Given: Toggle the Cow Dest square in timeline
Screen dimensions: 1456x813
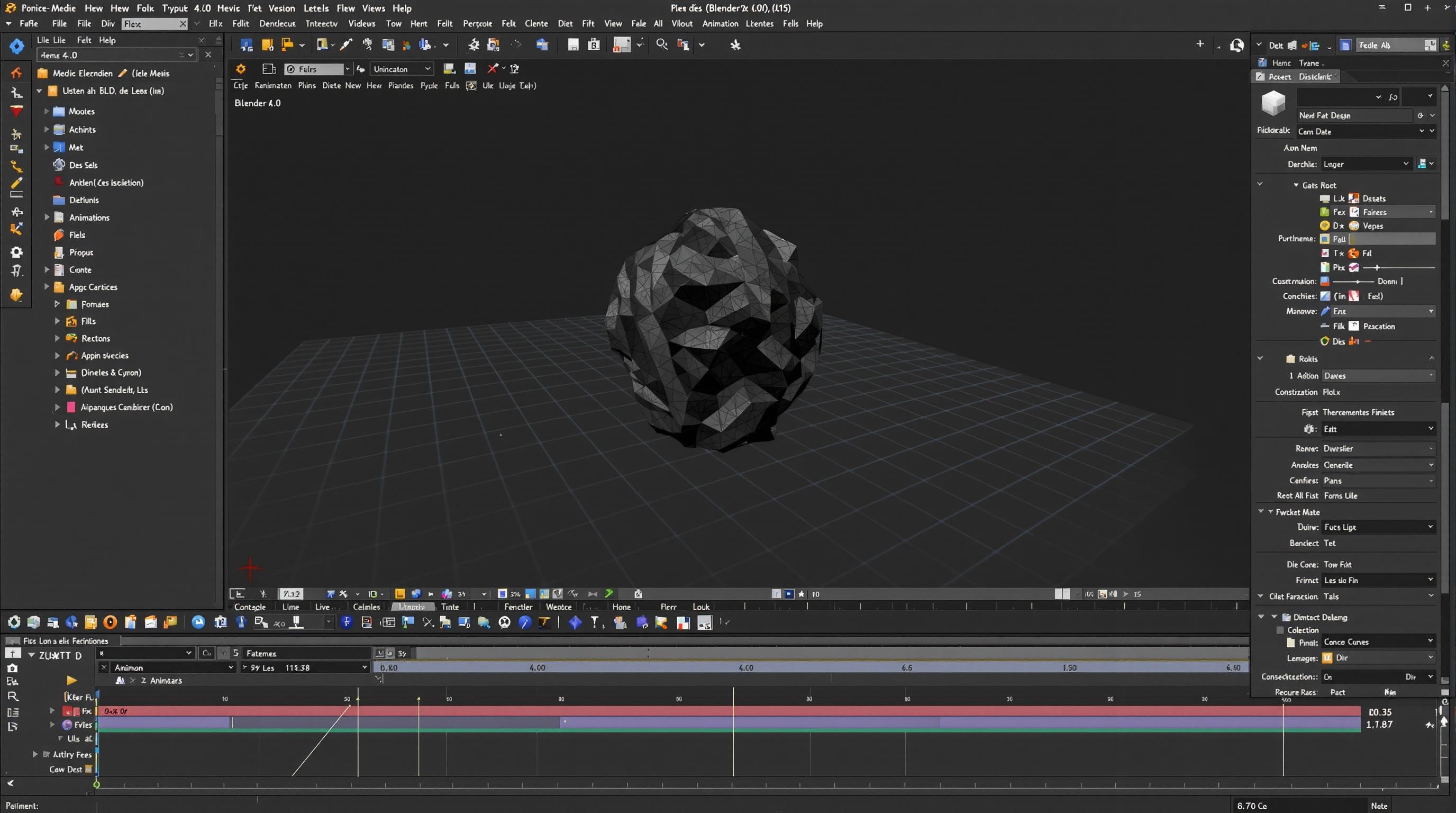Looking at the screenshot, I should [88, 769].
